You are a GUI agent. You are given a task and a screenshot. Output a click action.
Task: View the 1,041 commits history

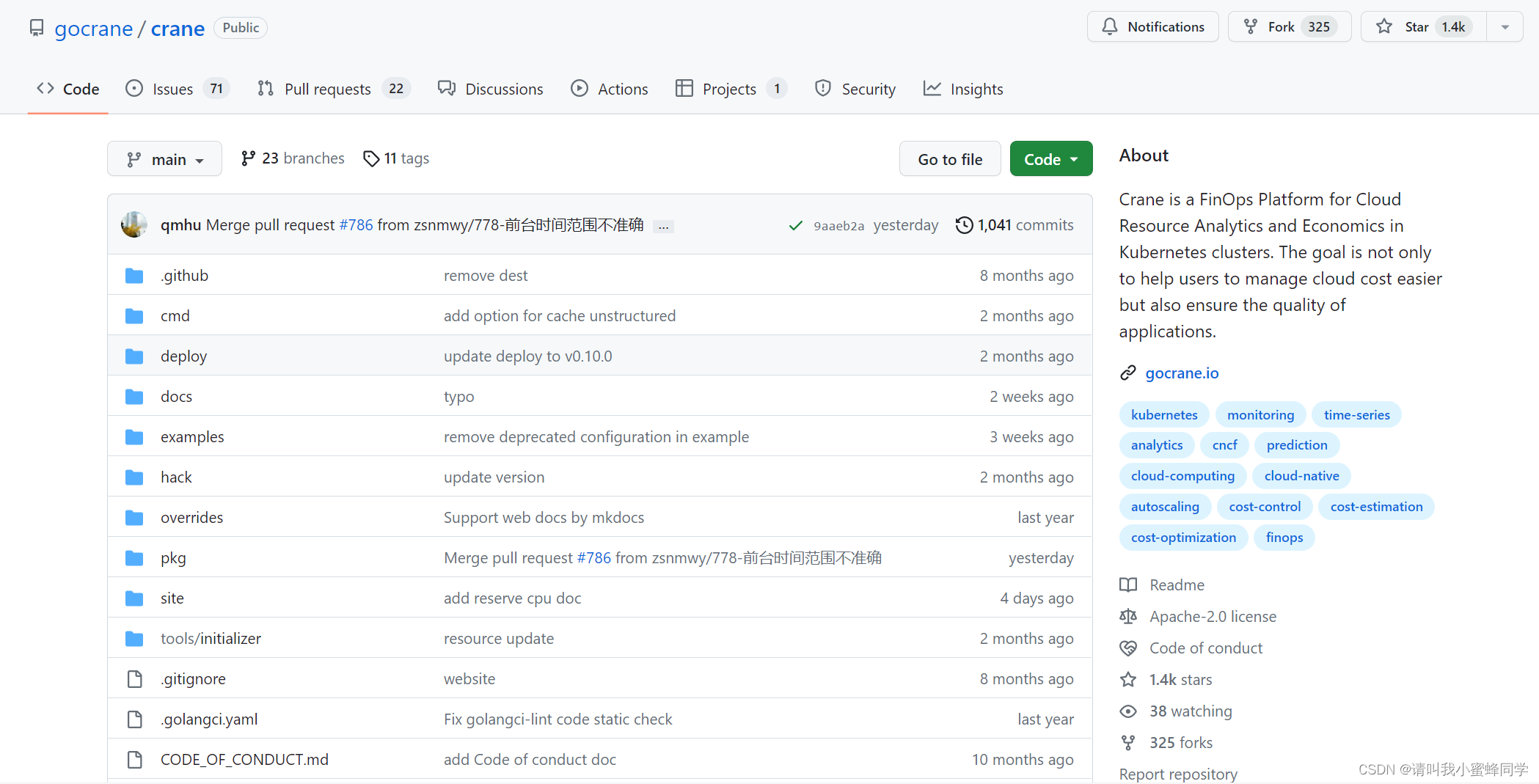pos(1015,225)
